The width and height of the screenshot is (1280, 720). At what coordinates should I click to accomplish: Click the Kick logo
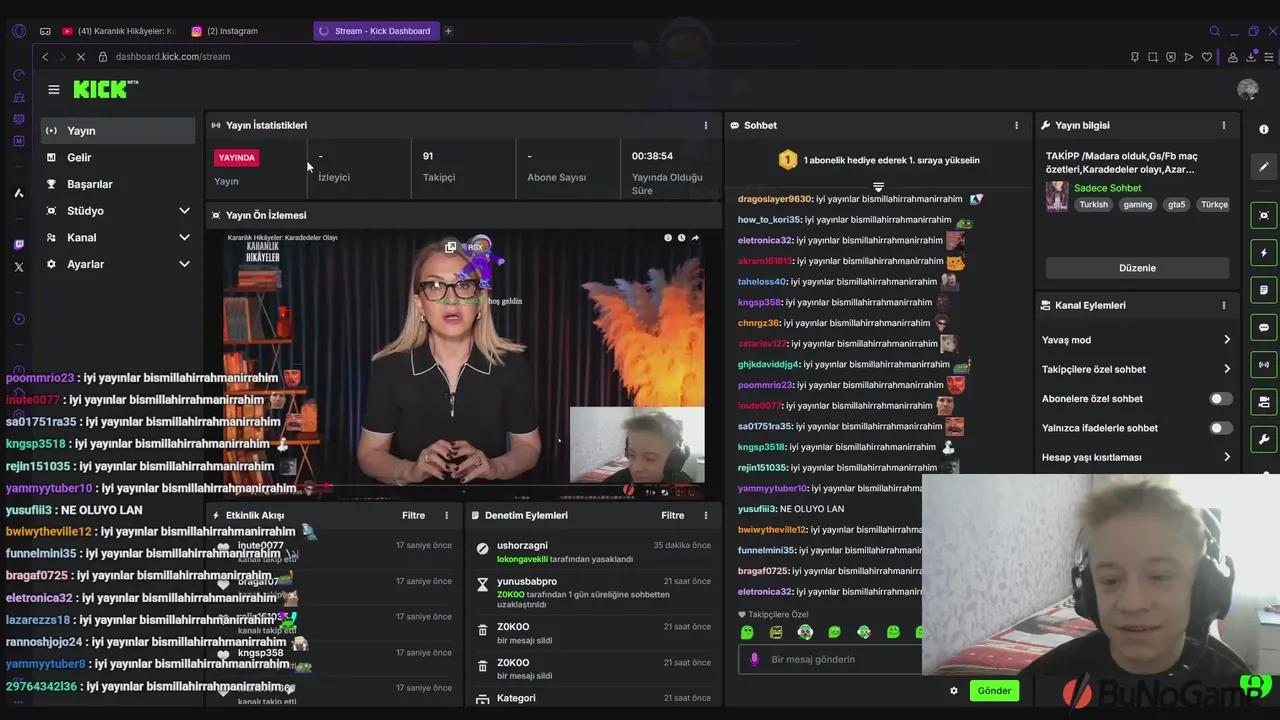105,89
